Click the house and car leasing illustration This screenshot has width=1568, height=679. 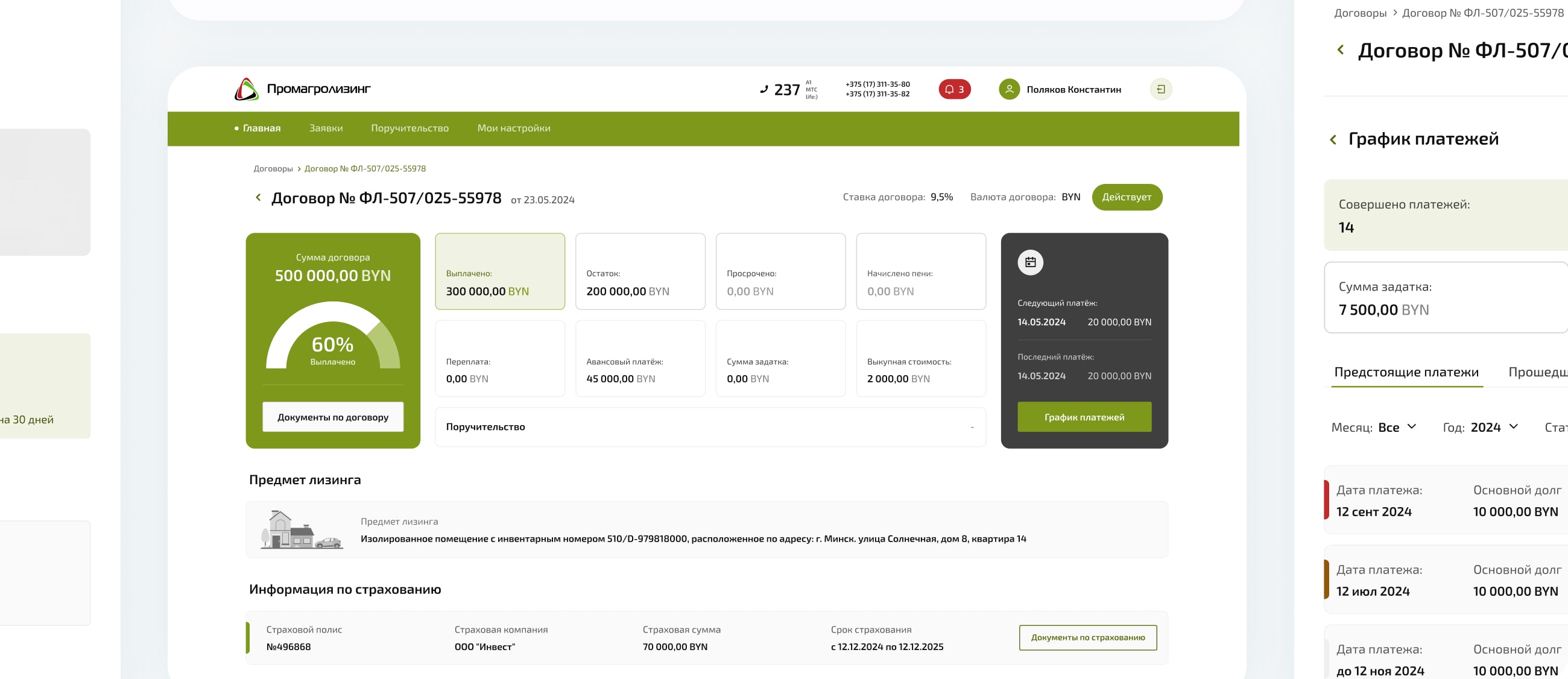[302, 530]
